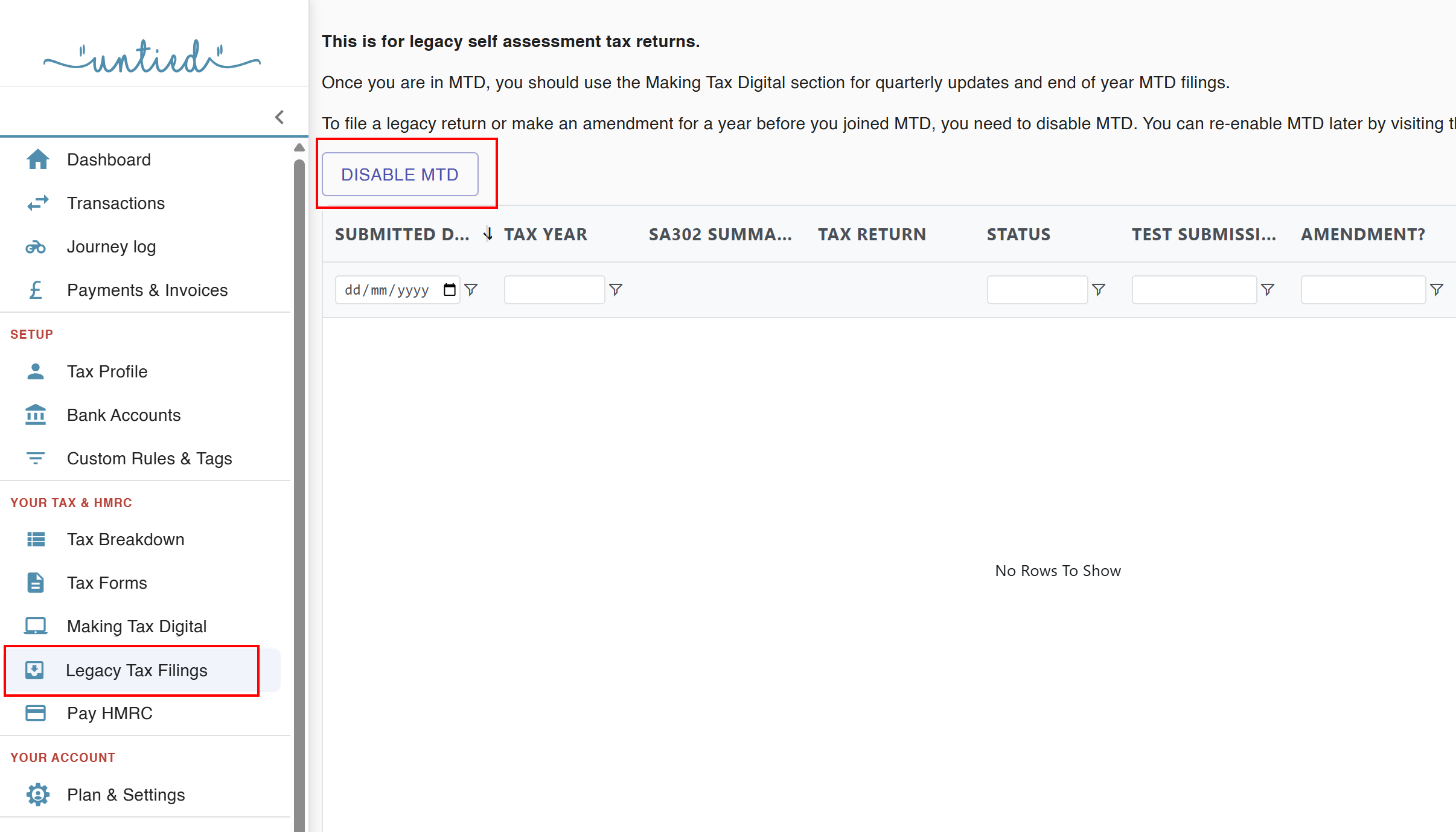The image size is (1456, 832).
Task: Click the Plan & Settings gear icon
Action: pyautogui.click(x=37, y=795)
